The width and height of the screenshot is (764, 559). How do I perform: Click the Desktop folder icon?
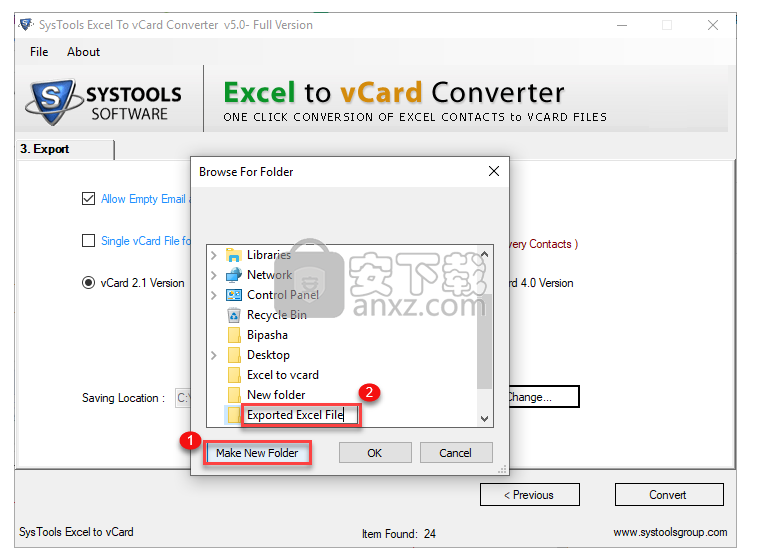234,355
